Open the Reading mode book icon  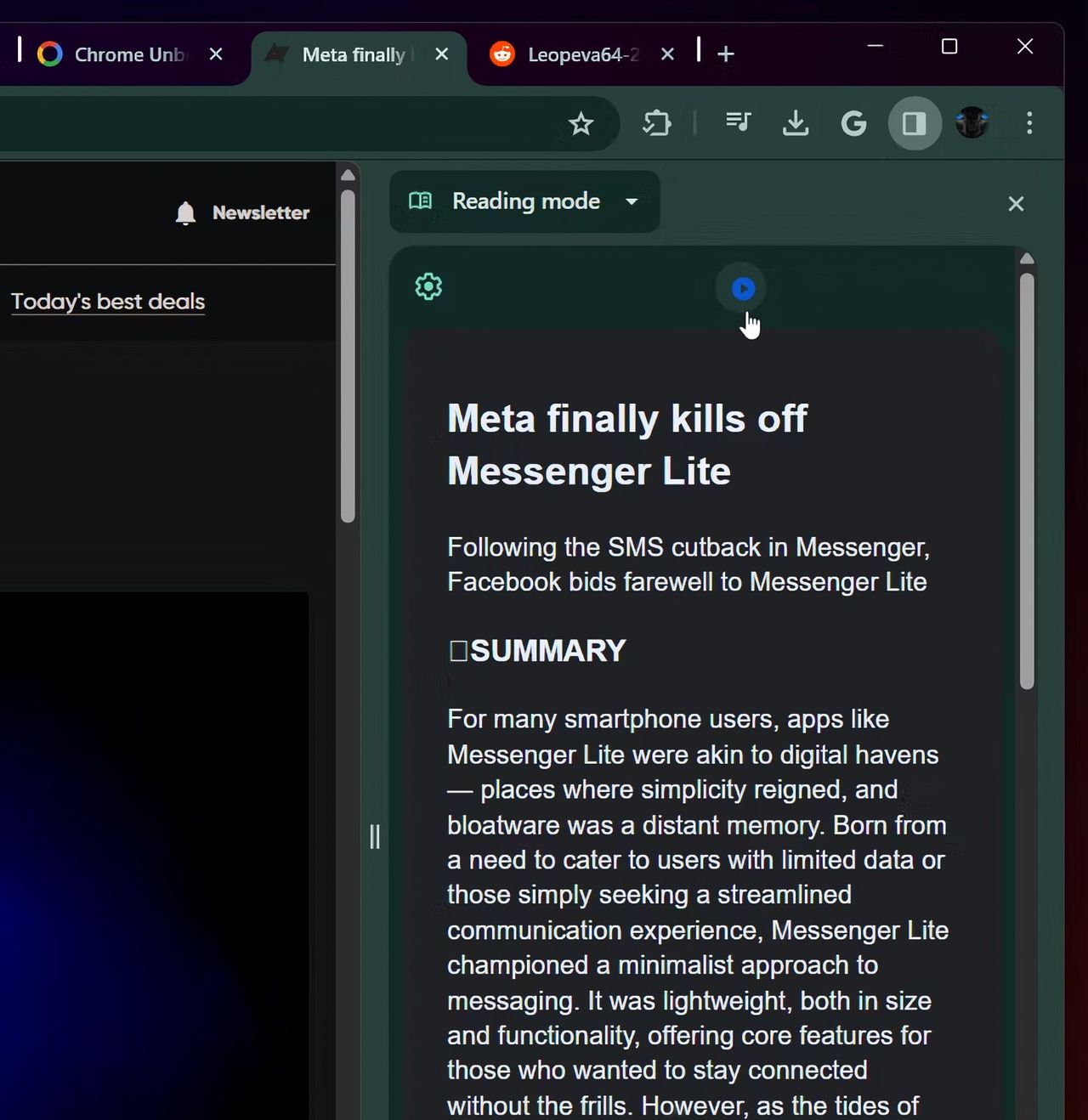tap(421, 201)
